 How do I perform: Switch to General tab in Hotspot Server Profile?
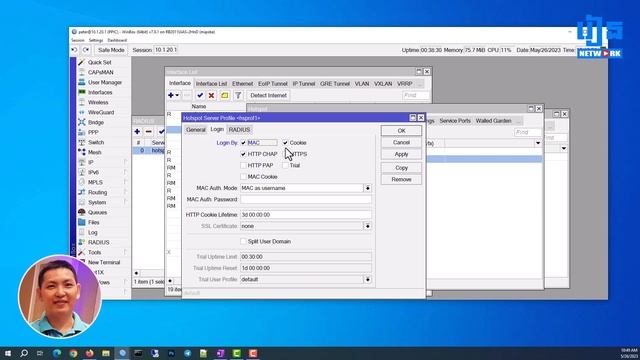196,129
